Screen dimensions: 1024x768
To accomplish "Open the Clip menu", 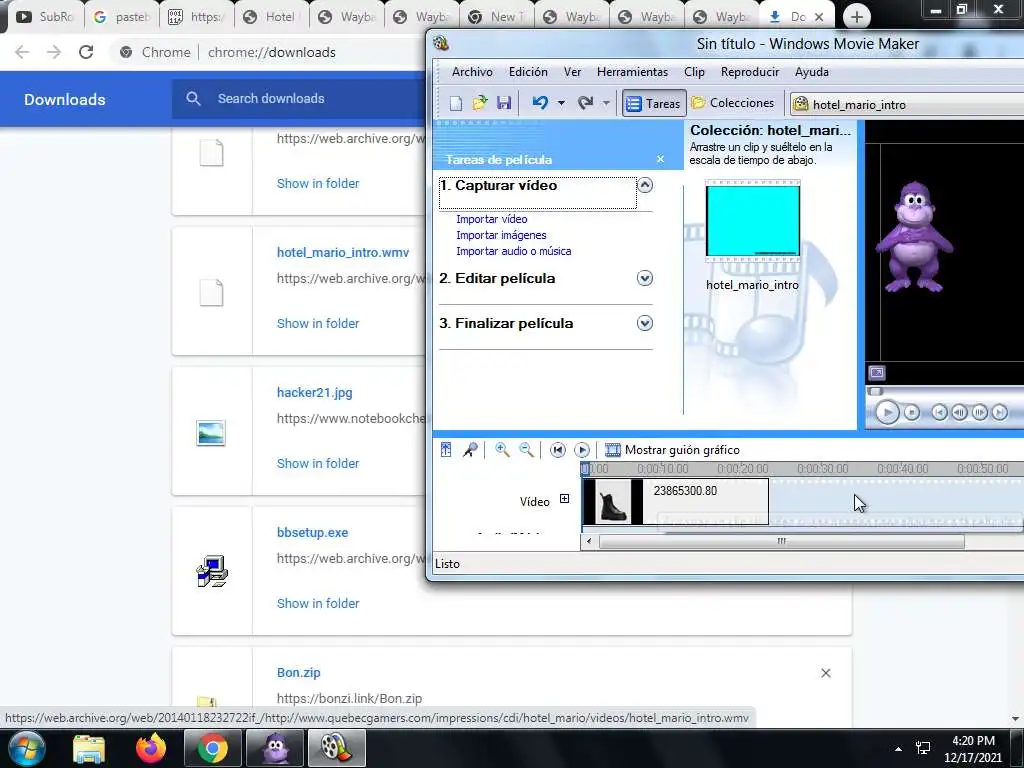I will 694,72.
